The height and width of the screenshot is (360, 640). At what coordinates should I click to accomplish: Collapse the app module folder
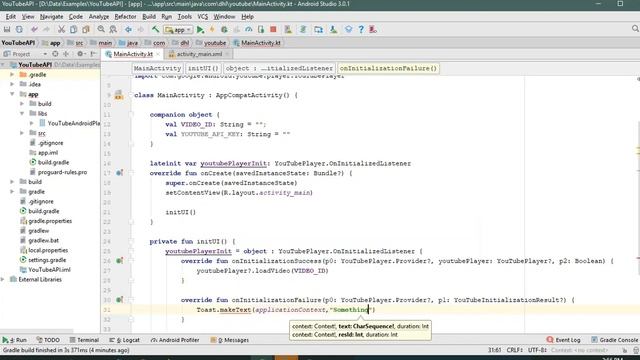tap(12, 94)
